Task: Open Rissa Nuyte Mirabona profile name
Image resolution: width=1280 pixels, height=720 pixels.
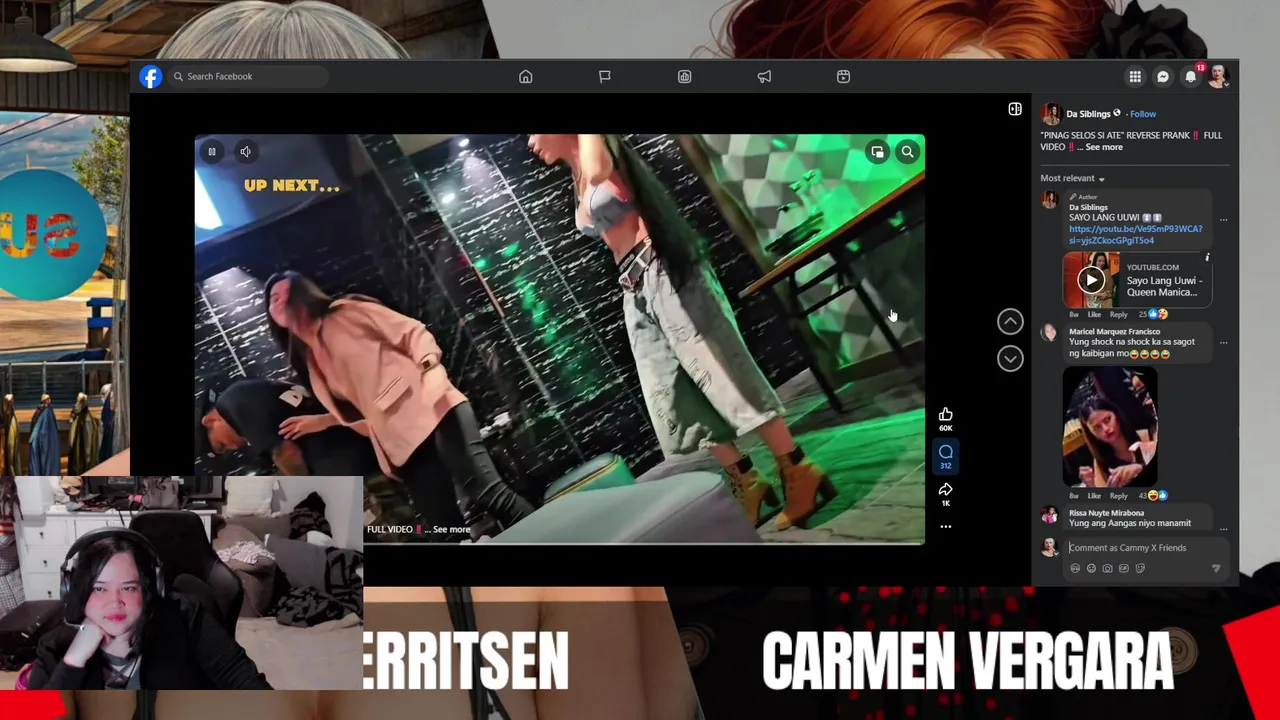Action: 1106,513
